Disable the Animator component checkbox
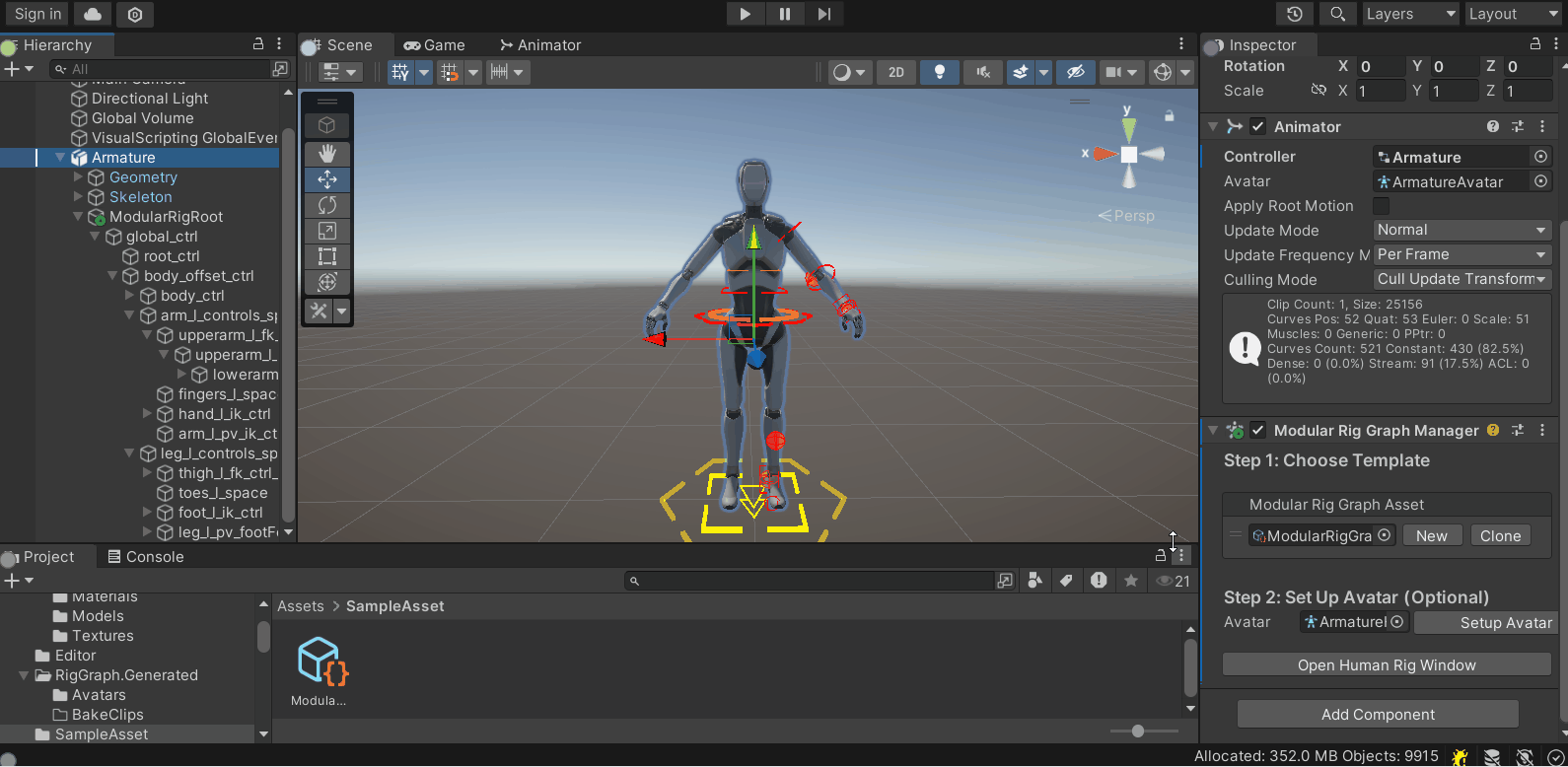Image resolution: width=1568 pixels, height=767 pixels. (x=1258, y=126)
